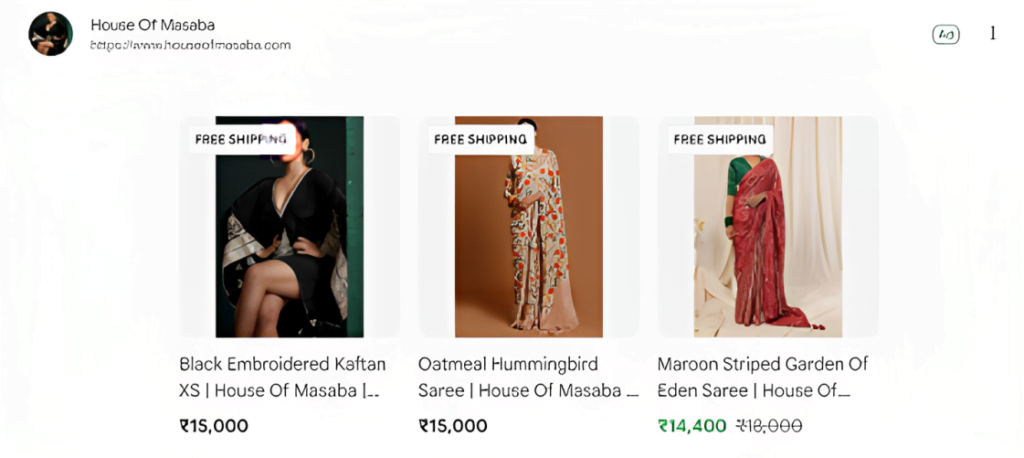
Task: Click the House Of Masaba profile avatar
Action: pyautogui.click(x=50, y=34)
